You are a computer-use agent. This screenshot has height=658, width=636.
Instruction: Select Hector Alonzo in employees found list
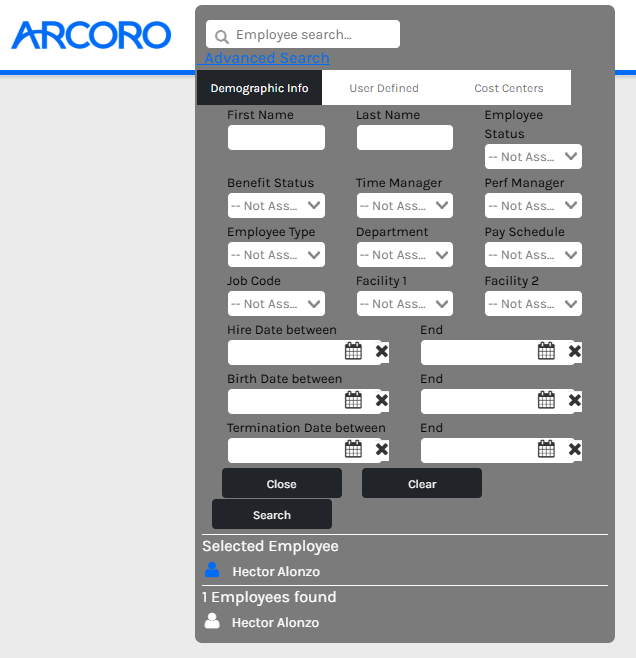(275, 622)
